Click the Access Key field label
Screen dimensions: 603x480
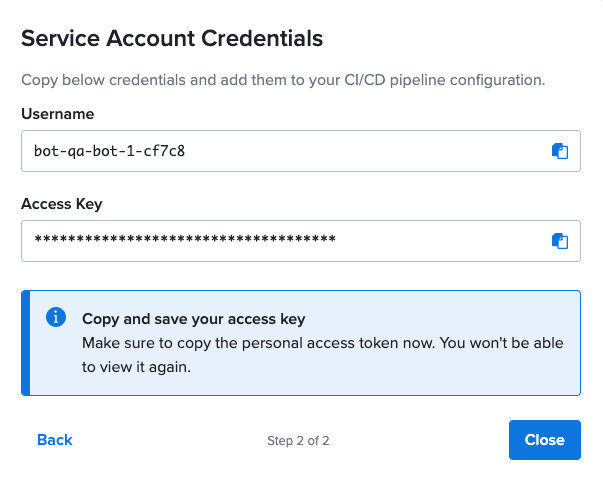click(x=61, y=203)
